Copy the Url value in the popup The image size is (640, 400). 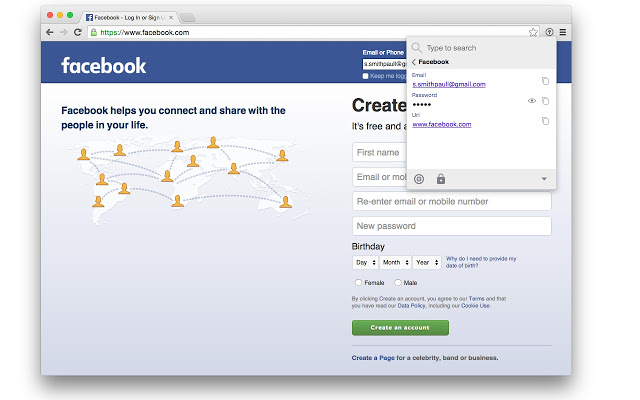click(545, 121)
